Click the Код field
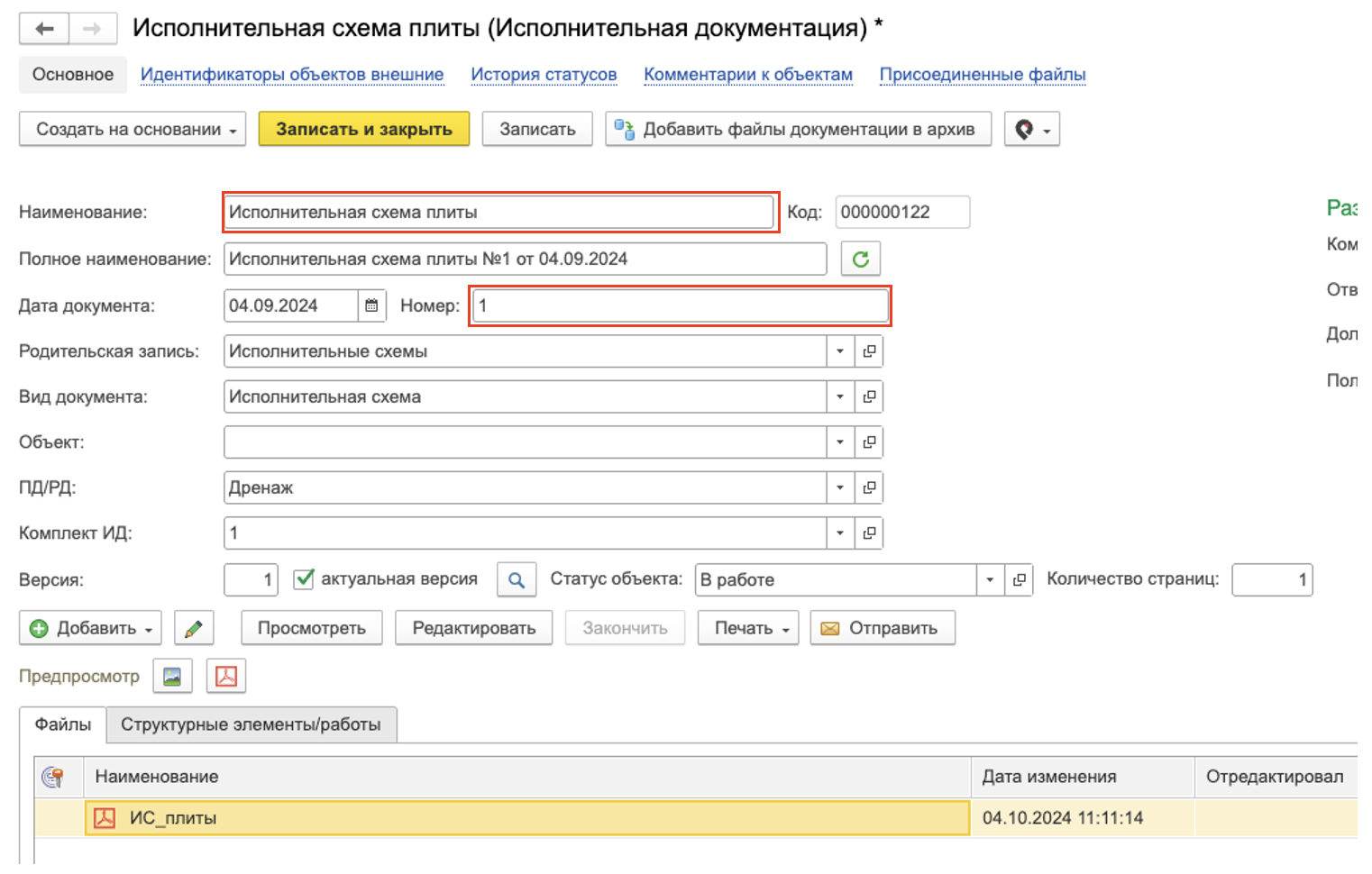1372x874 pixels. 902,212
